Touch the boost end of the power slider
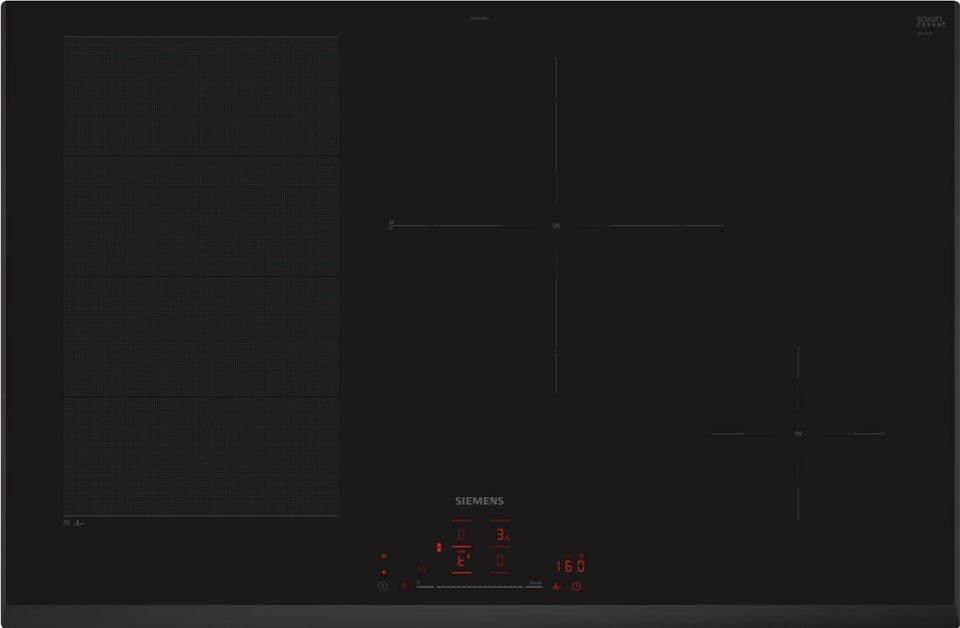Viewport: 960px width, 628px height. tap(534, 586)
